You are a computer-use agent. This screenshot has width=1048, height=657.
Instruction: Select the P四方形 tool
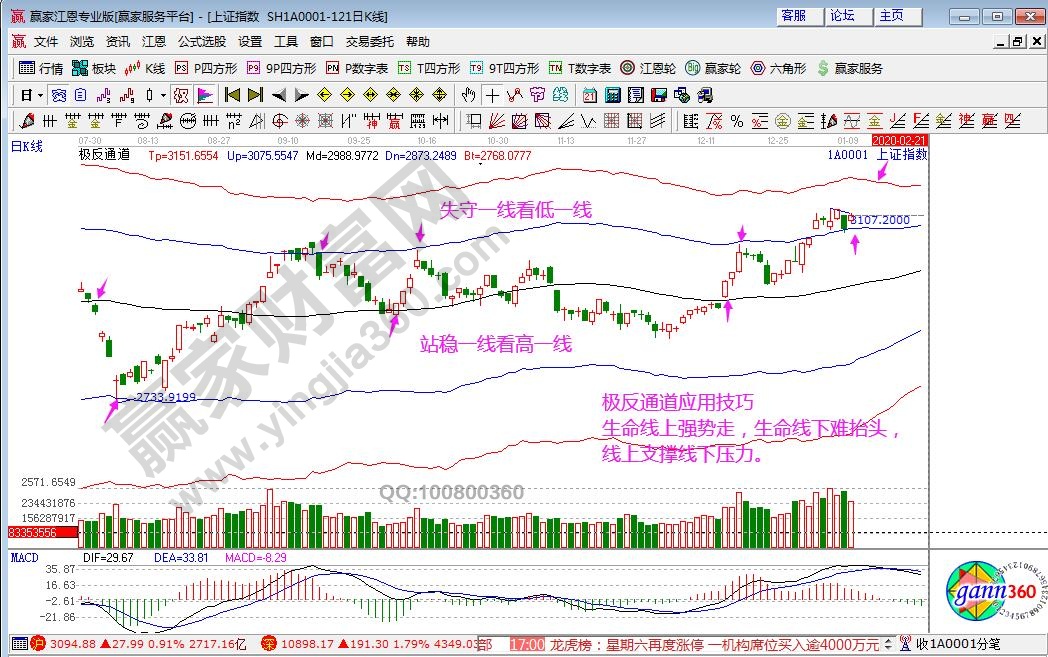(x=206, y=68)
